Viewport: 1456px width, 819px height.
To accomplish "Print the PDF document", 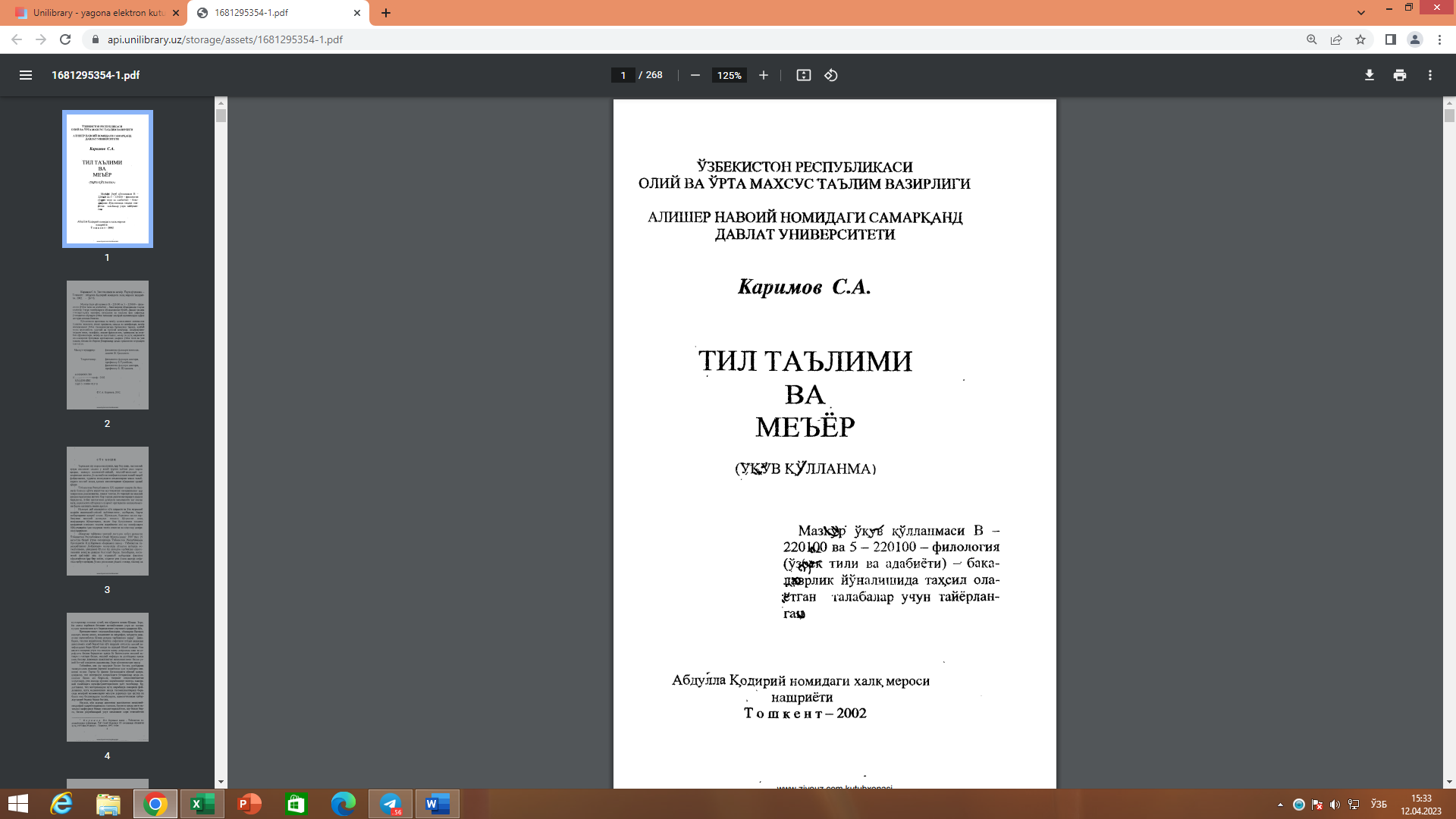I will point(1399,75).
